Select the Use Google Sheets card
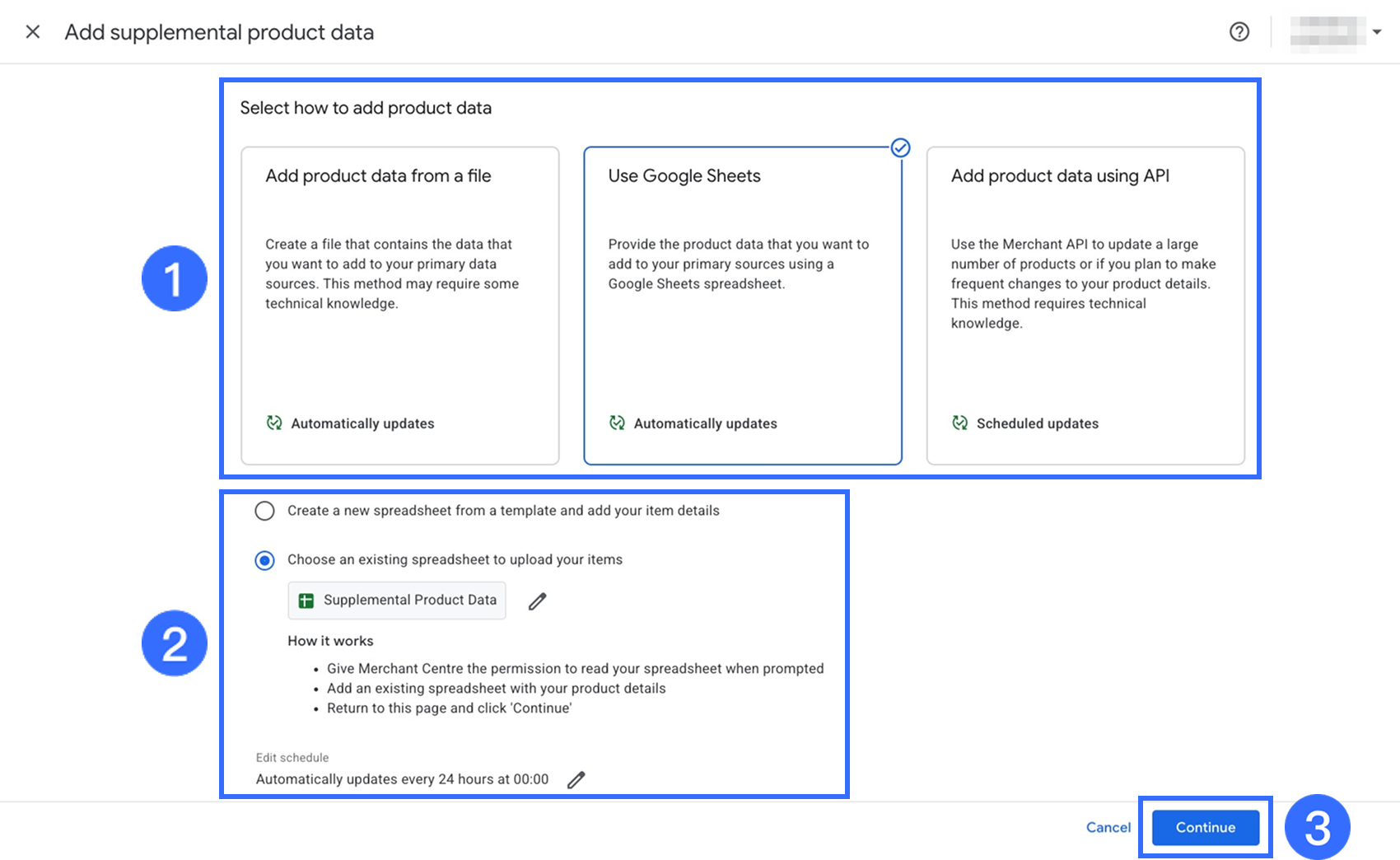The width and height of the screenshot is (1400, 860). (742, 305)
